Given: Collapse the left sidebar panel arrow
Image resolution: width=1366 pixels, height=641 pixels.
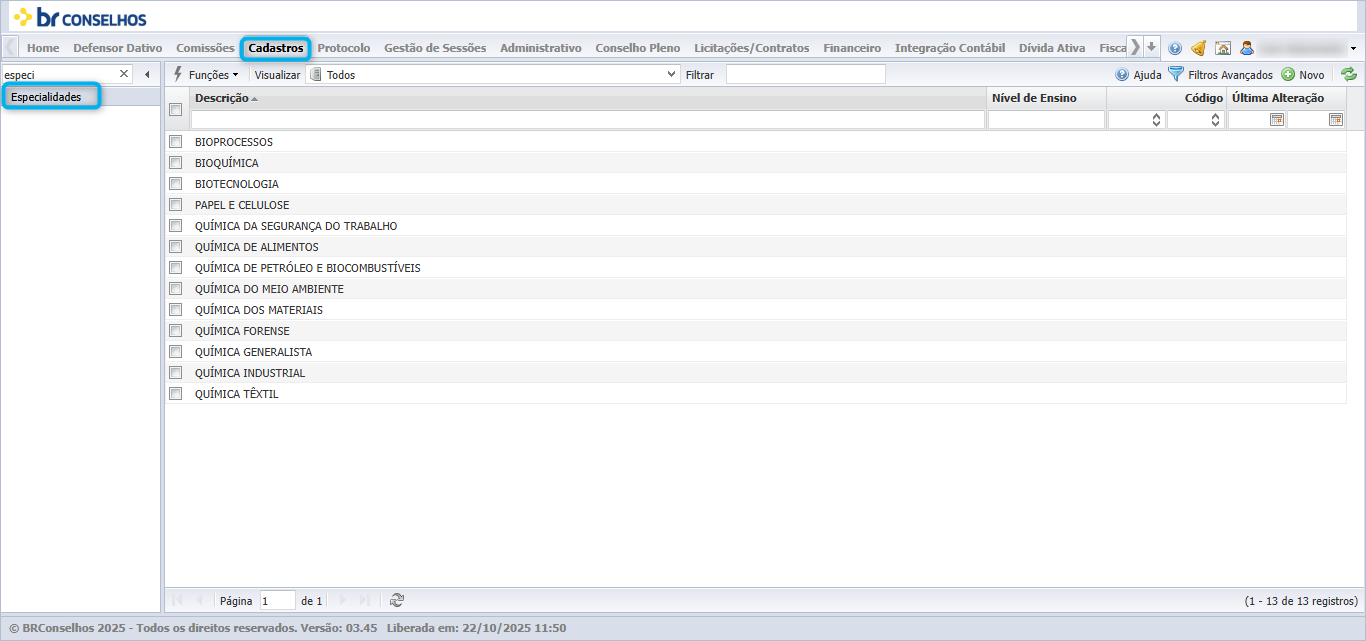Looking at the screenshot, I should pos(148,74).
